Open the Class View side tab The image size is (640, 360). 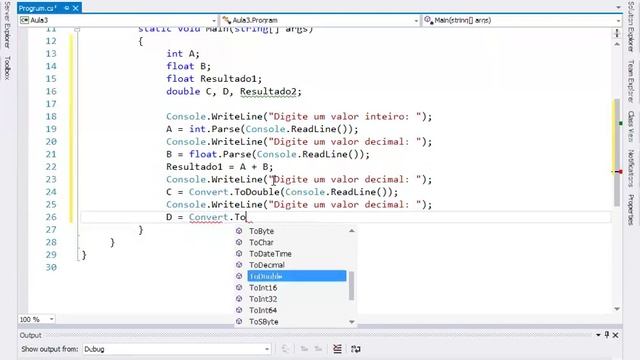tap(631, 126)
